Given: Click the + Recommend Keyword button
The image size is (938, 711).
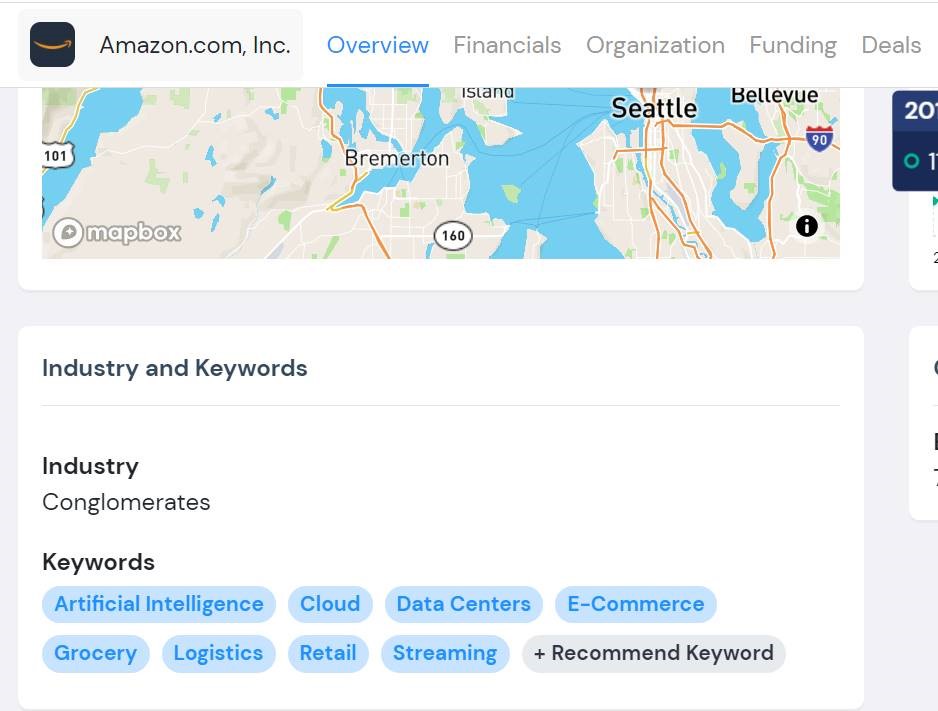Looking at the screenshot, I should point(654,653).
